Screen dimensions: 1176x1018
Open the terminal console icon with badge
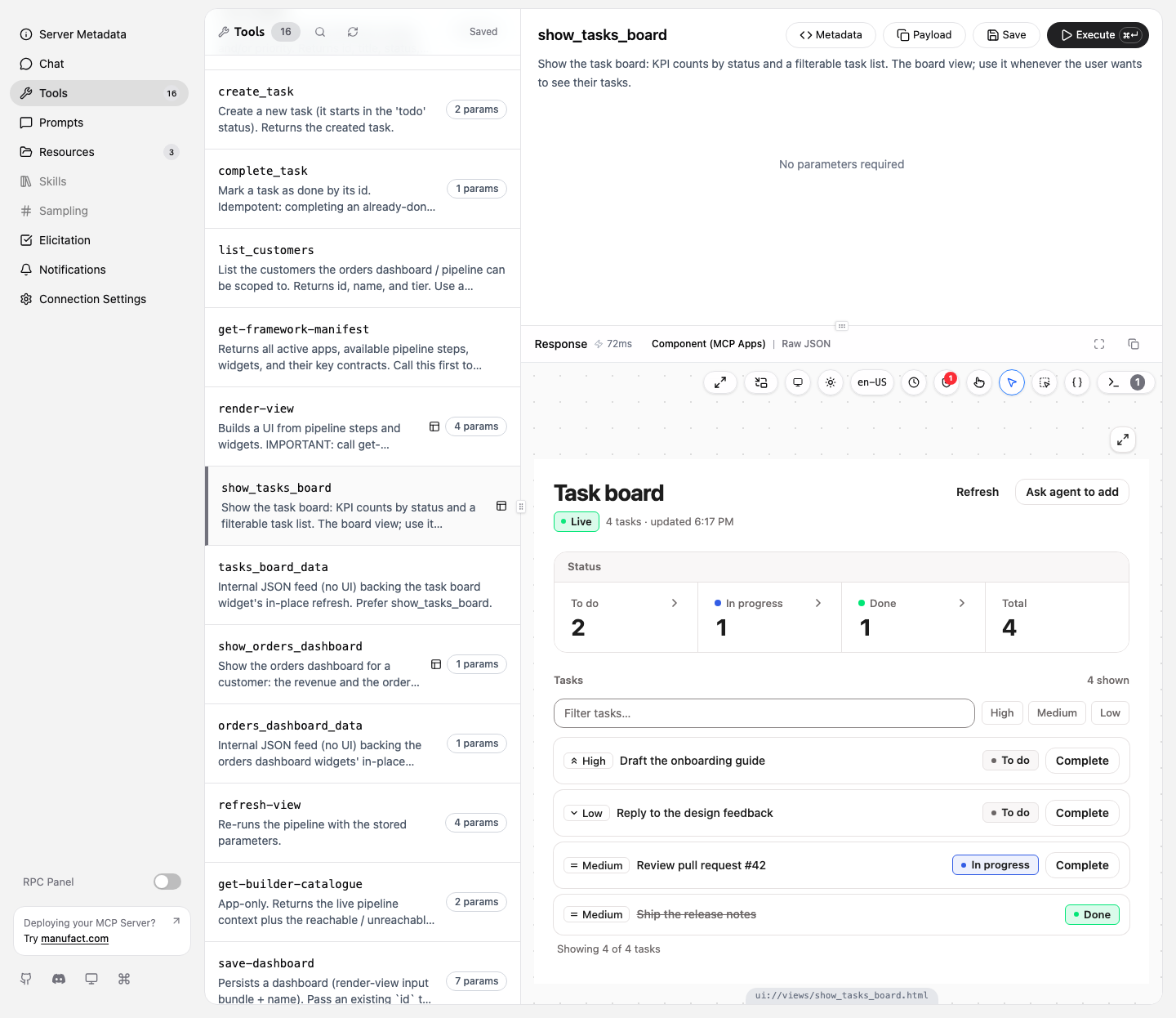click(x=1125, y=382)
